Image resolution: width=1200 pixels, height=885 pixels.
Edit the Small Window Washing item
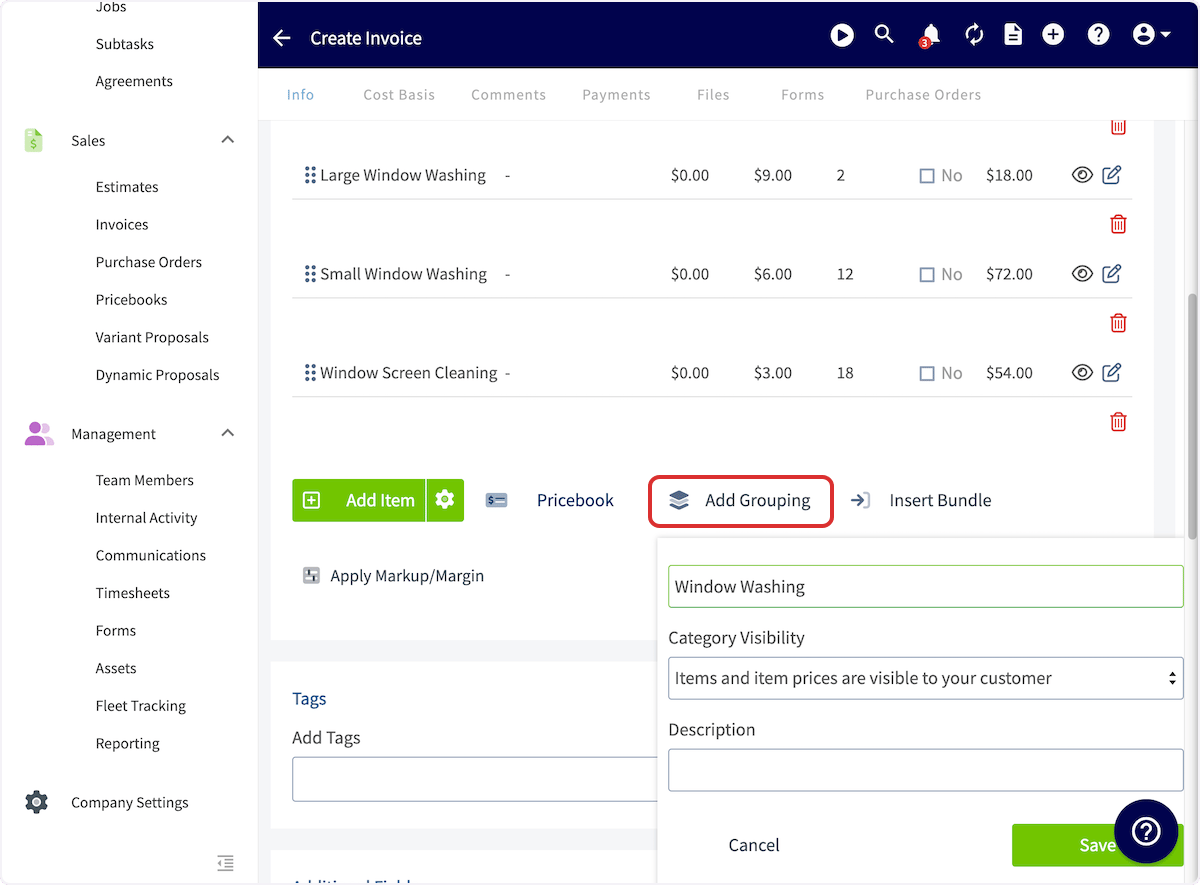tap(1112, 274)
